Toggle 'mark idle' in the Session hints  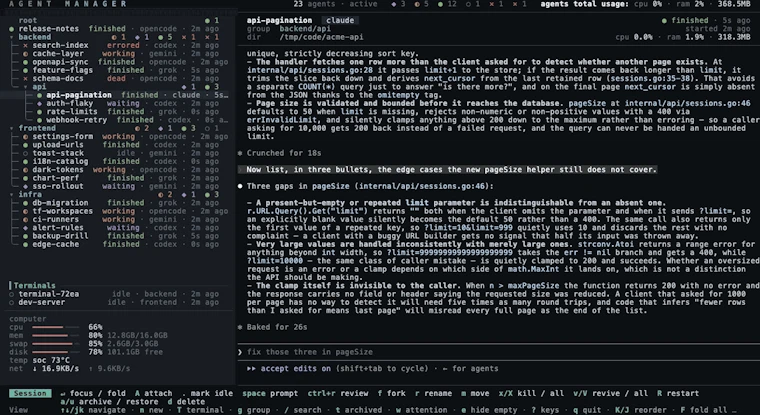point(207,393)
